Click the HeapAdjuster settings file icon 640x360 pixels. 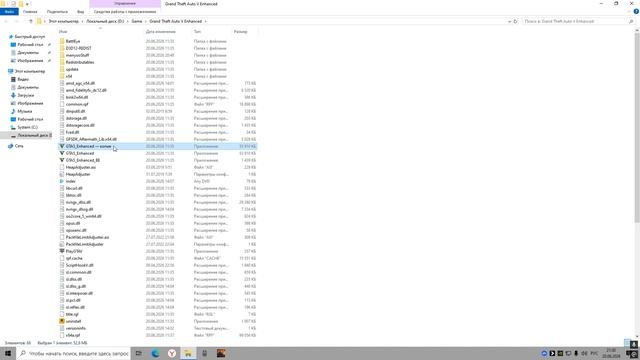62,174
